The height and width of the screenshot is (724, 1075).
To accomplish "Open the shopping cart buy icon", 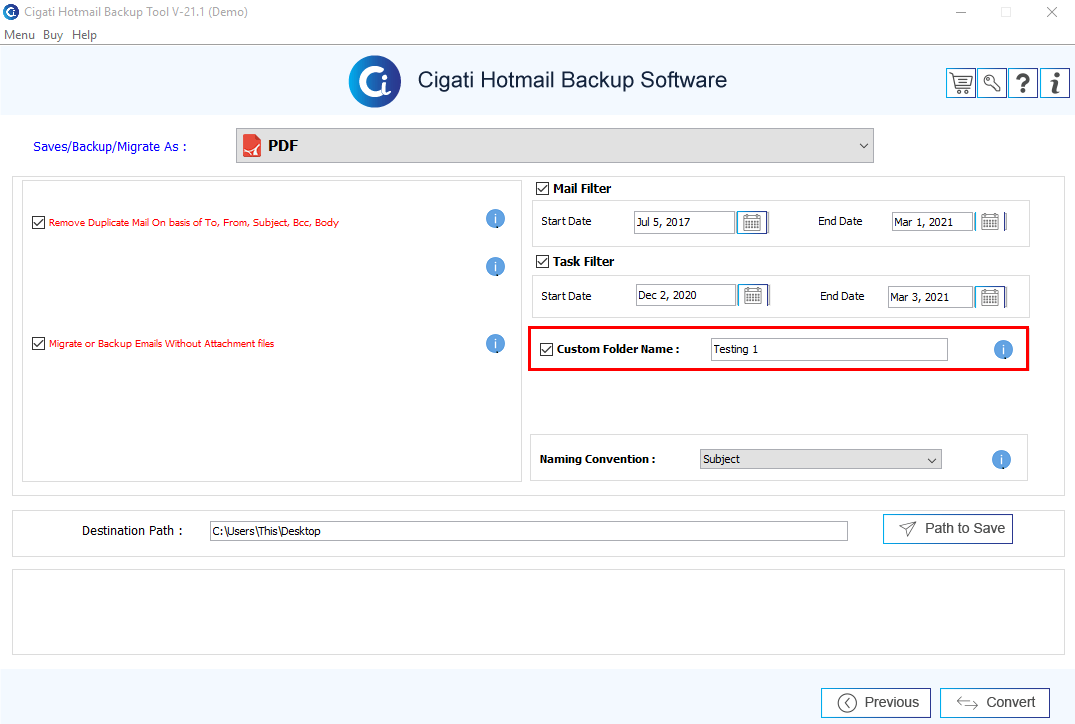I will (x=961, y=84).
